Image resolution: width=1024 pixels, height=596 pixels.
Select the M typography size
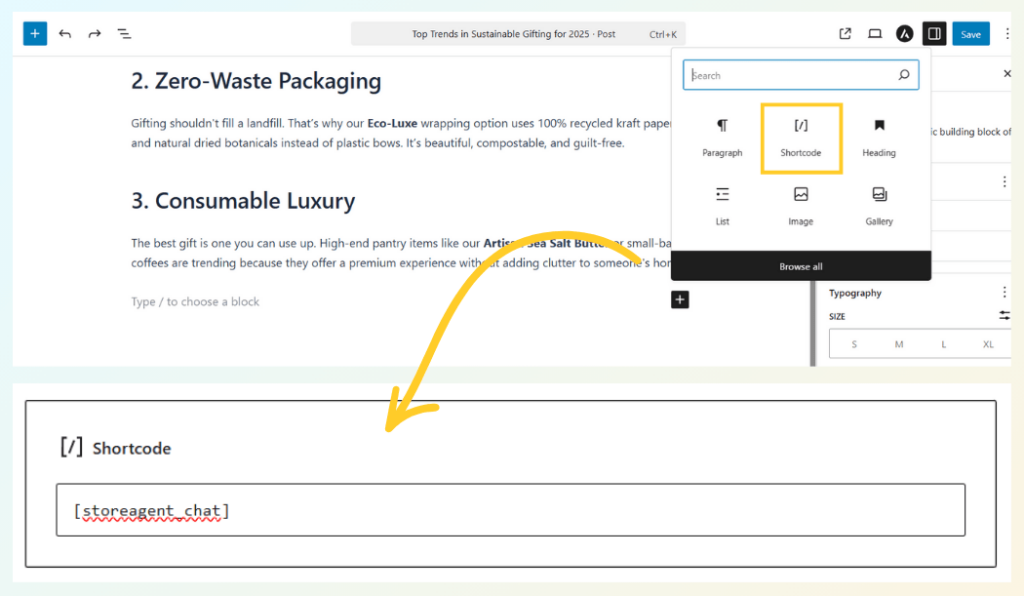(x=898, y=343)
